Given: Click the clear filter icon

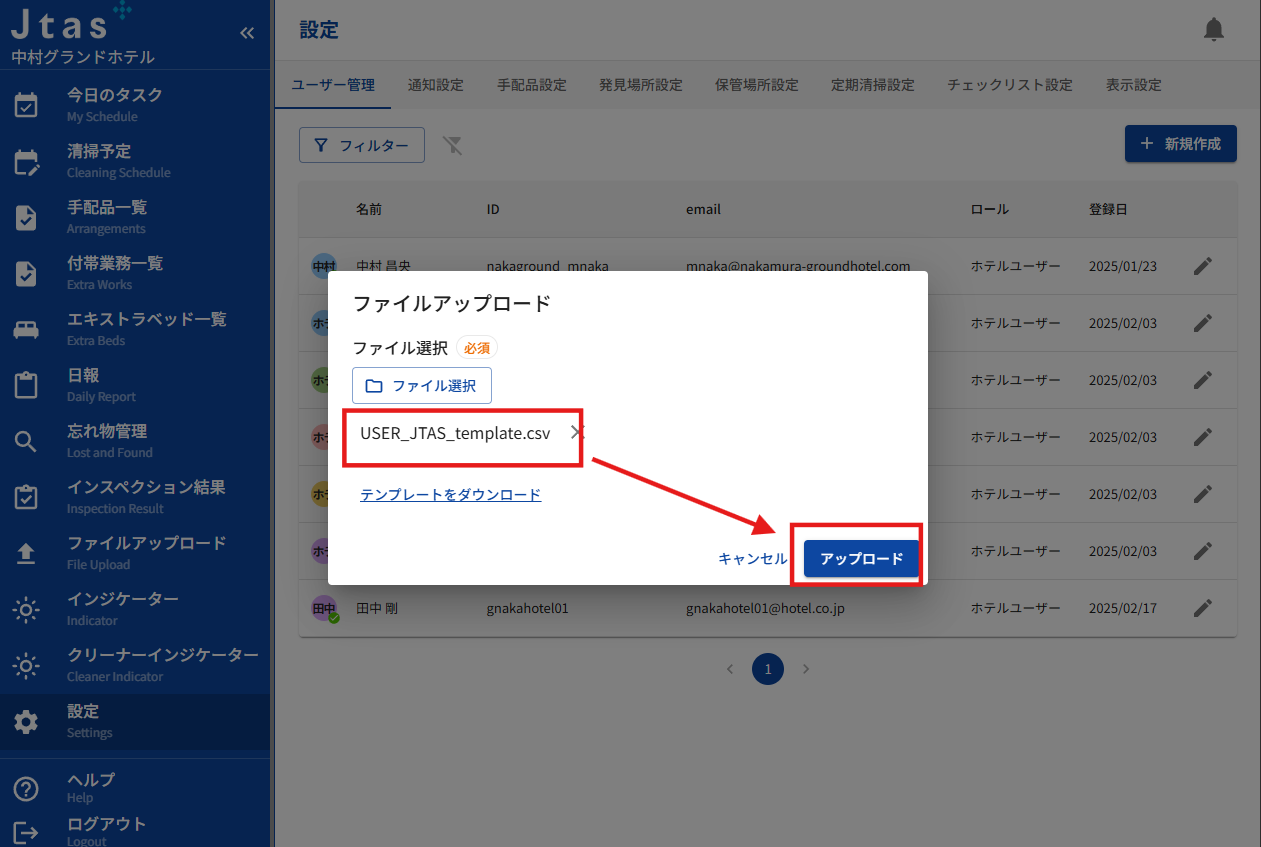Looking at the screenshot, I should (453, 146).
